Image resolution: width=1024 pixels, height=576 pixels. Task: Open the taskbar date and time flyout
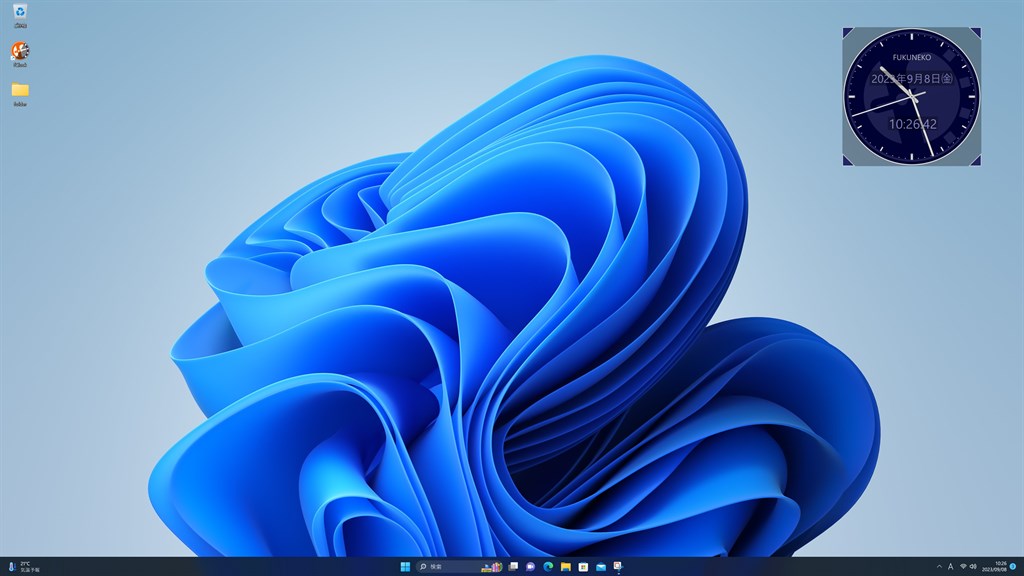(994, 566)
